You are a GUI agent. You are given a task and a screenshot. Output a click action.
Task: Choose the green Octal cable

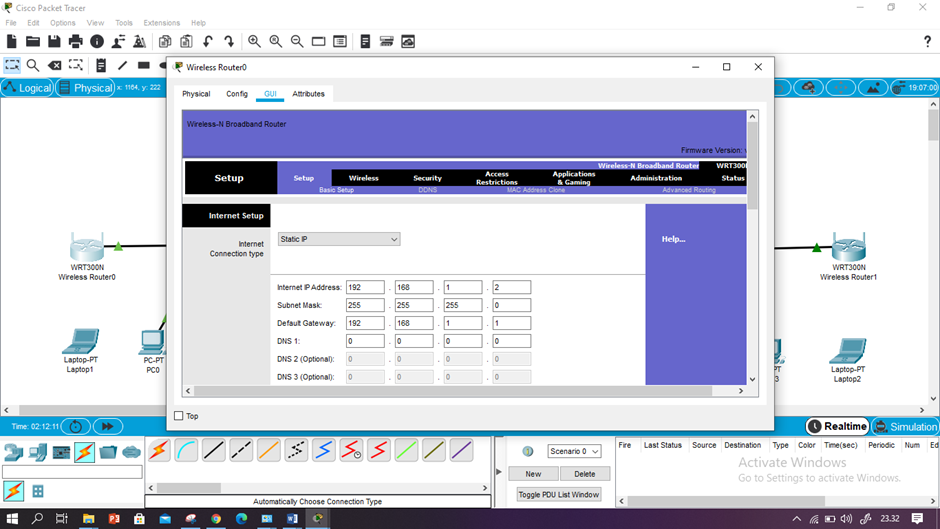[x=406, y=450]
